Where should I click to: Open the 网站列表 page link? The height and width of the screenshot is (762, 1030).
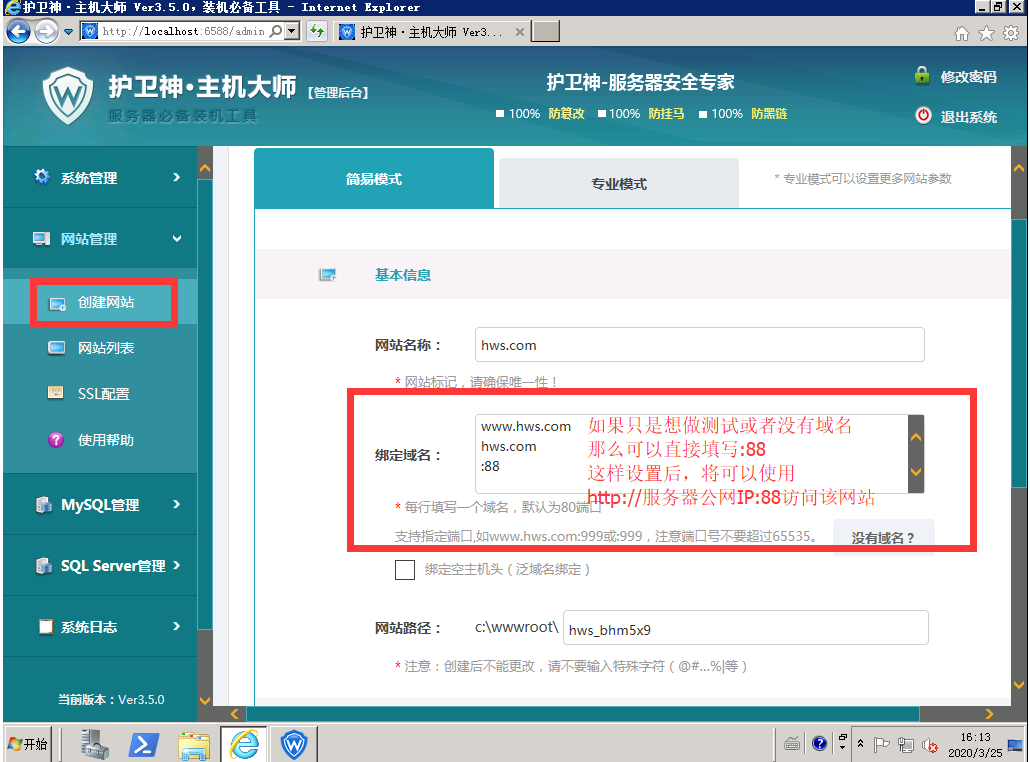[105, 348]
